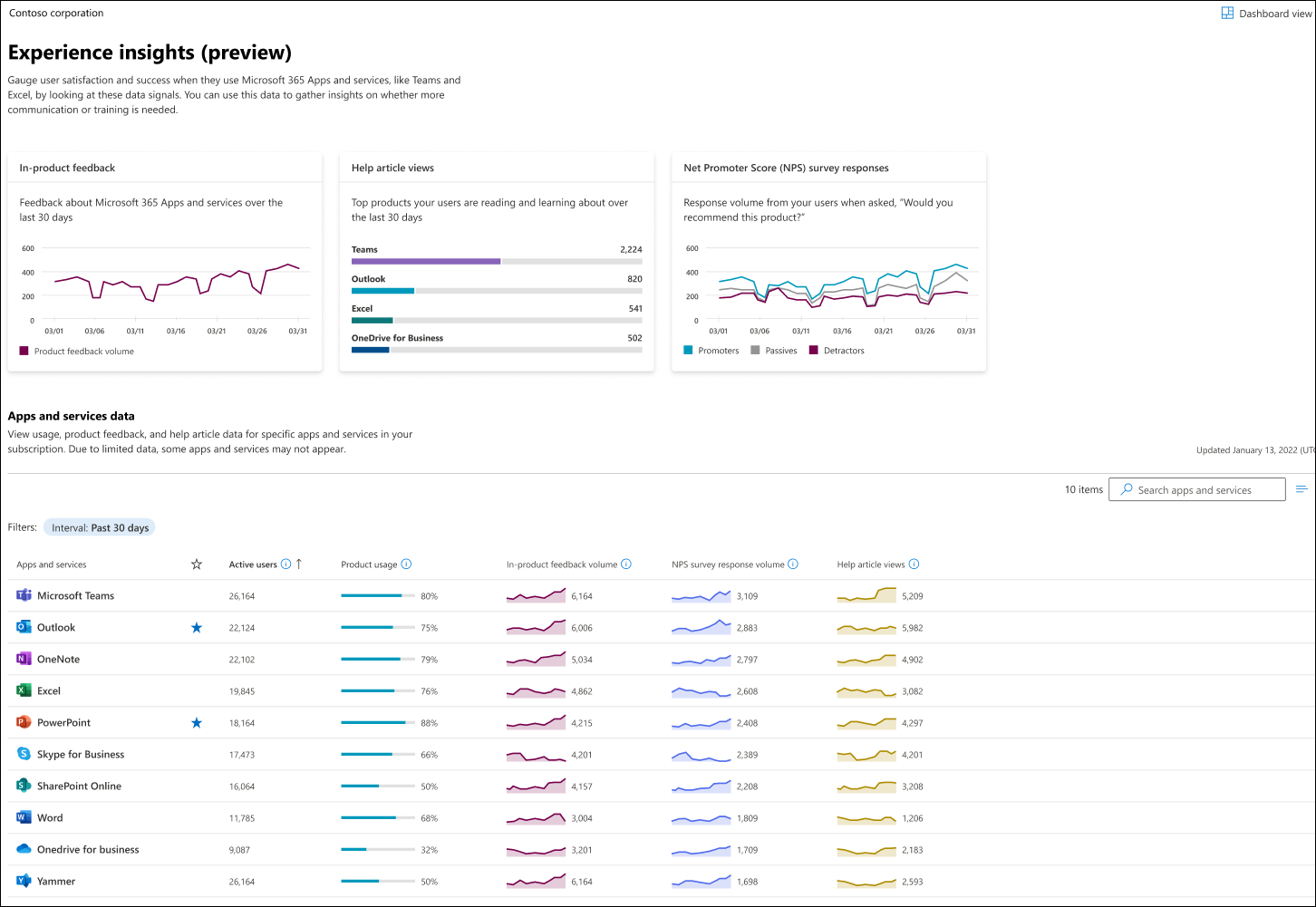Select the Word app icon
The image size is (1316, 907).
pyautogui.click(x=24, y=817)
